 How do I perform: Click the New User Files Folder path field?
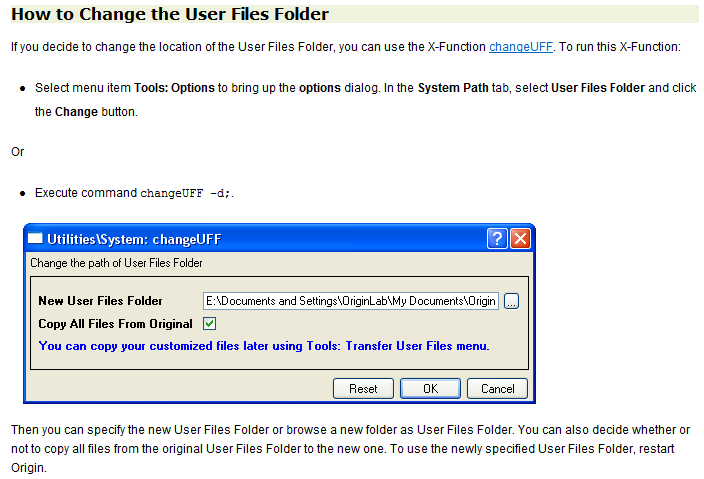tap(350, 301)
